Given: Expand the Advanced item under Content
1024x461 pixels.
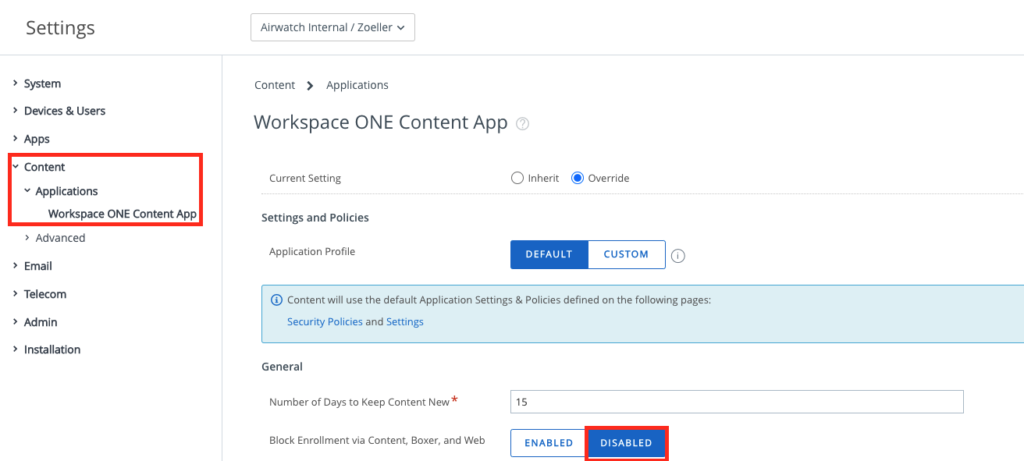Looking at the screenshot, I should pyautogui.click(x=60, y=238).
